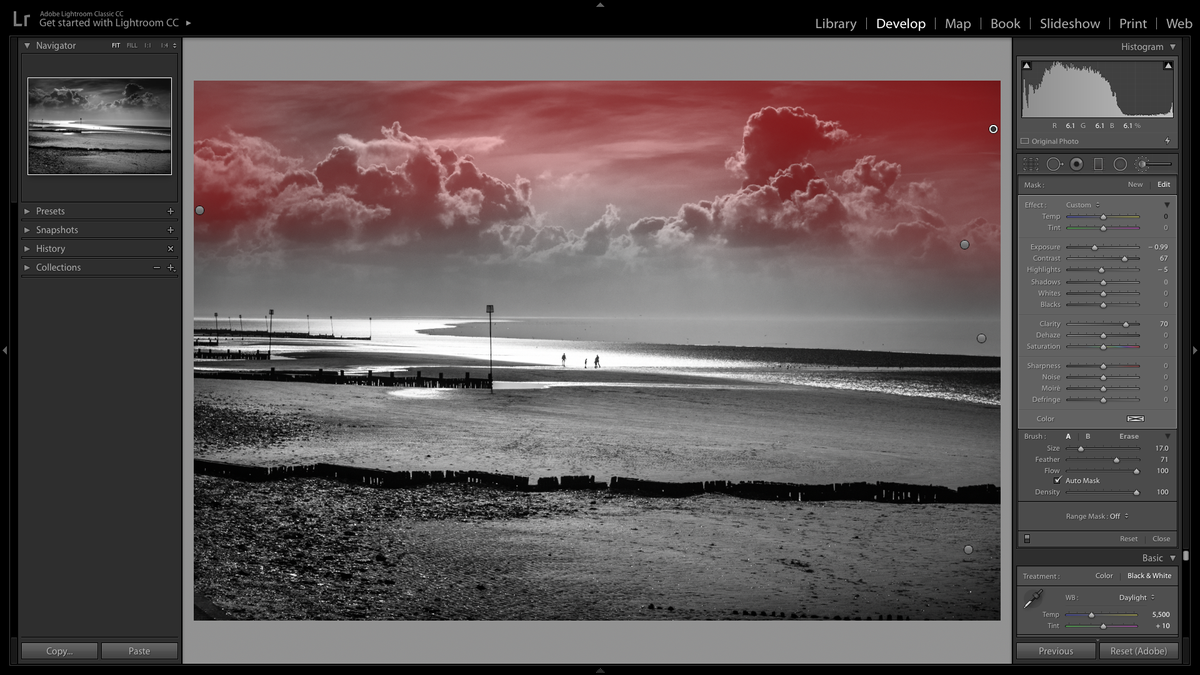Select the Adjustment Brush tool

(x=1143, y=164)
